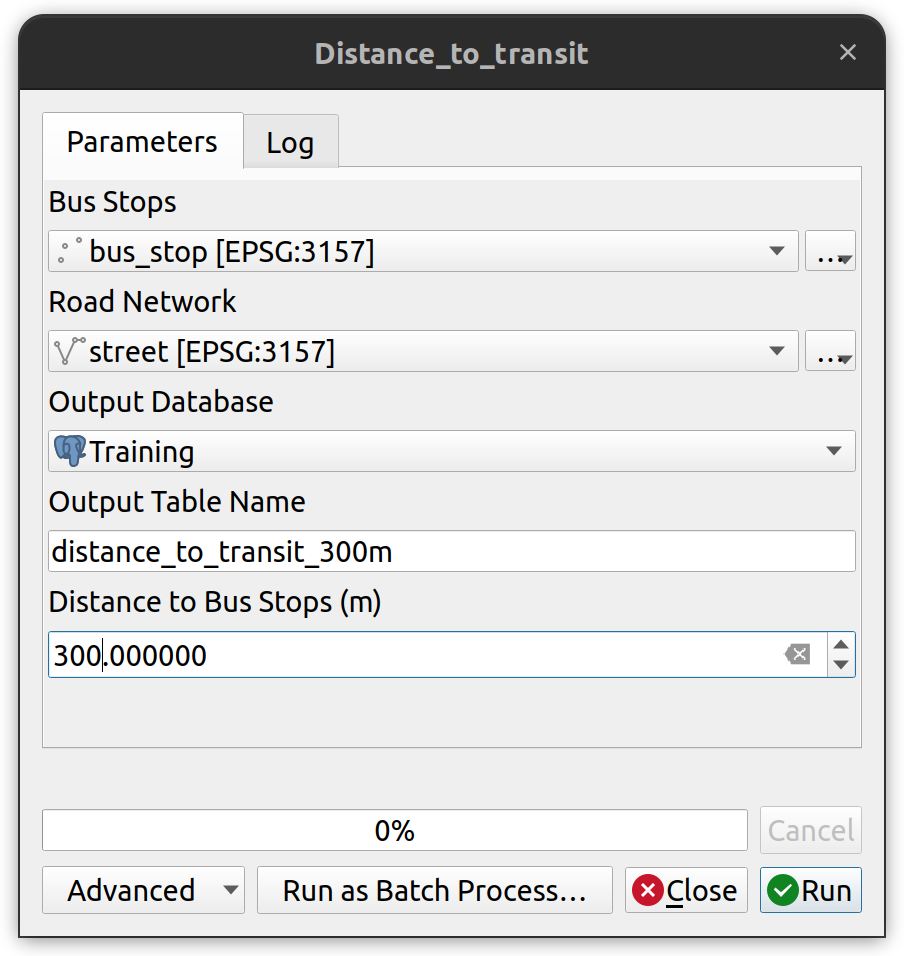The image size is (904, 956).
Task: Expand the Bus Stops layer dropdown
Action: coord(777,251)
